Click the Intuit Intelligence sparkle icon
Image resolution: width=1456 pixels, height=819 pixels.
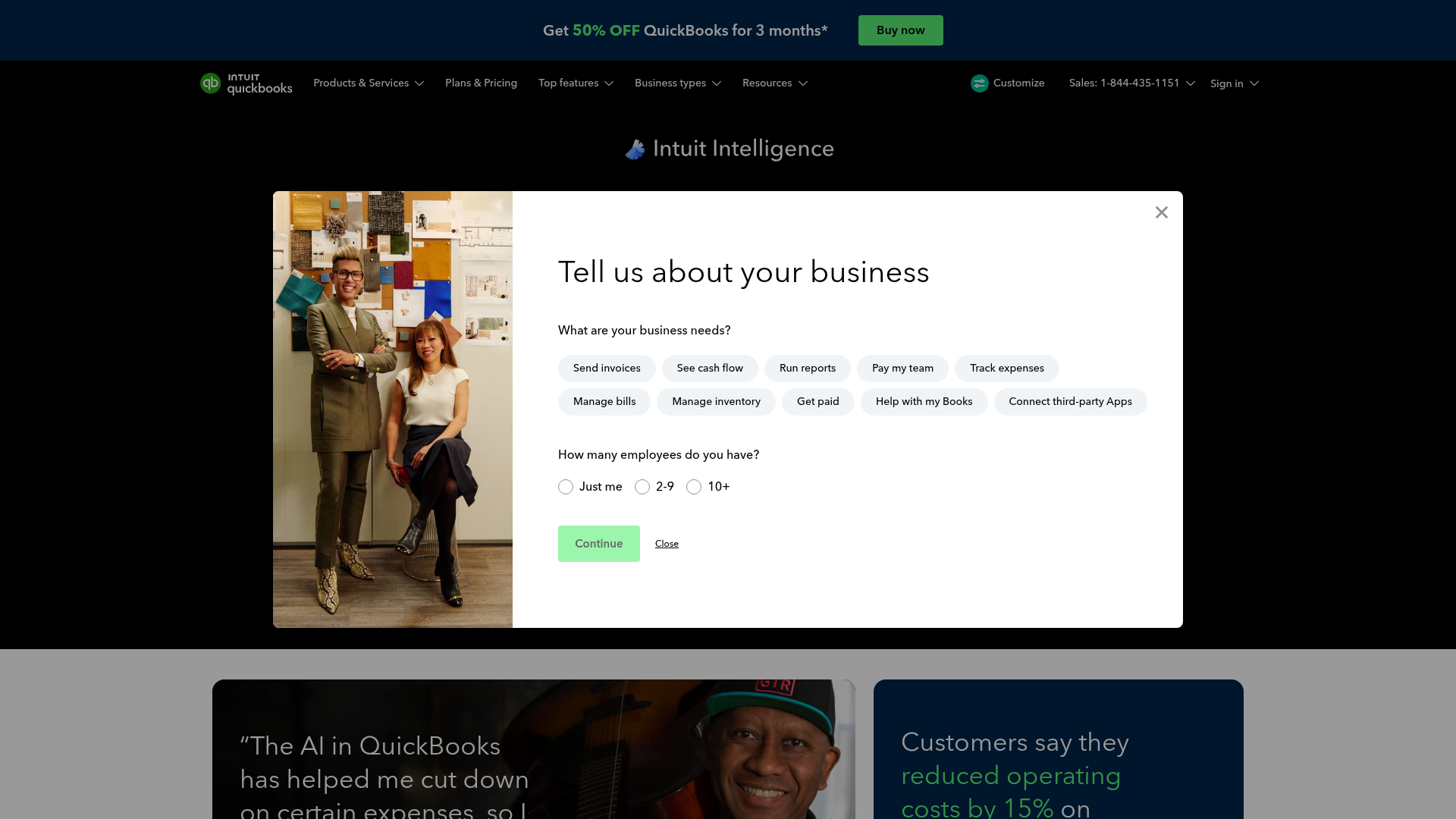(x=635, y=149)
